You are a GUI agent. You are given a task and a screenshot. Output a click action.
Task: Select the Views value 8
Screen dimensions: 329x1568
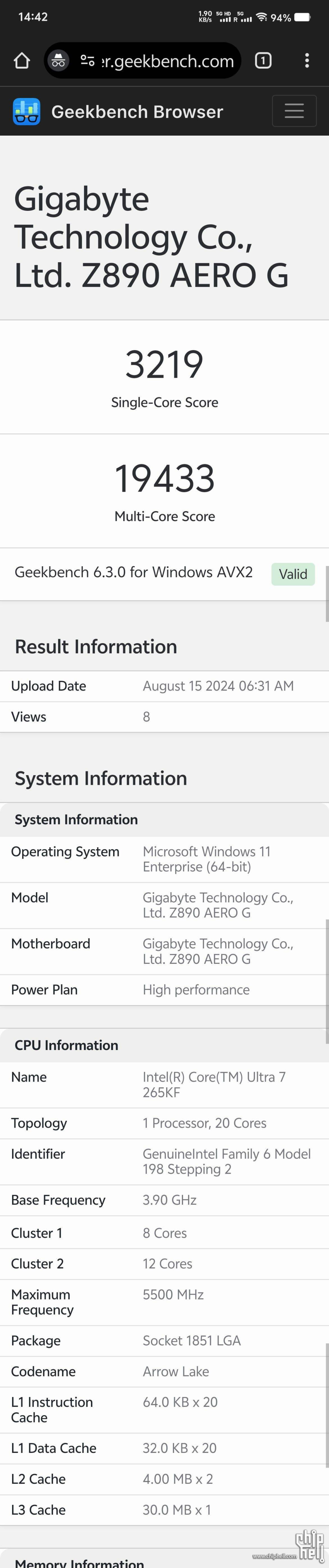coord(146,717)
